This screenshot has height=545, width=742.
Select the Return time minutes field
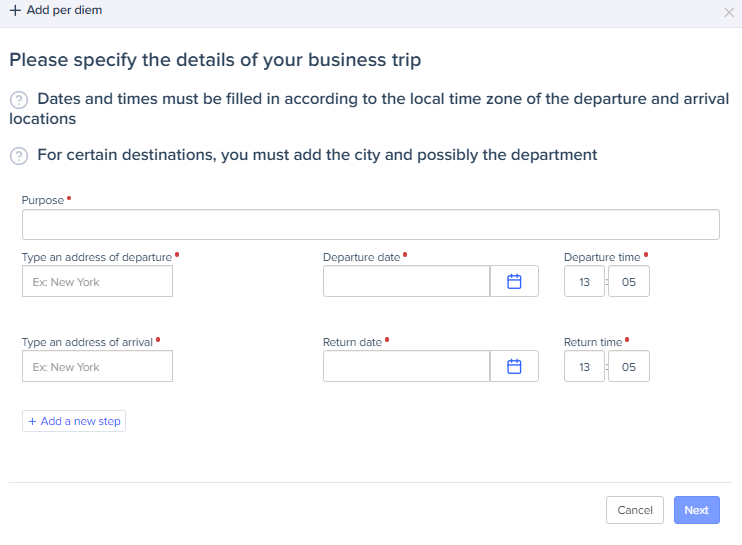[x=629, y=367]
